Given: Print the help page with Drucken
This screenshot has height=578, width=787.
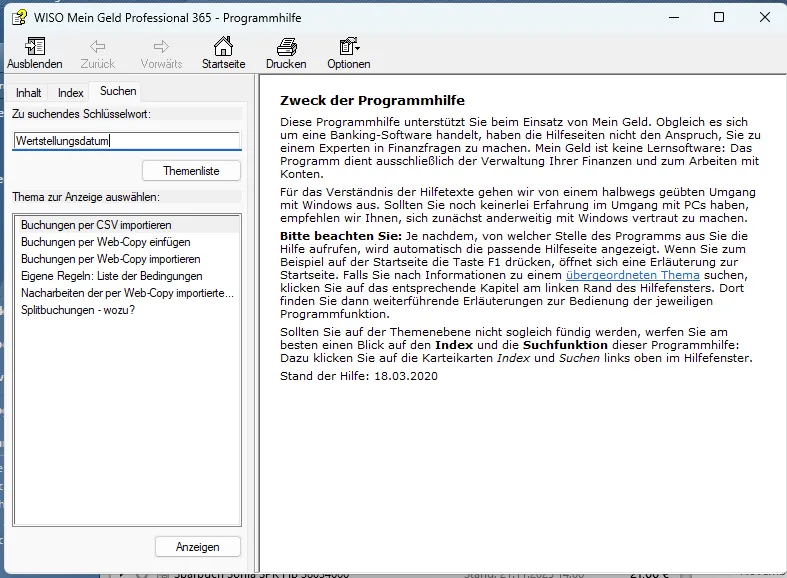Looking at the screenshot, I should 286,47.
